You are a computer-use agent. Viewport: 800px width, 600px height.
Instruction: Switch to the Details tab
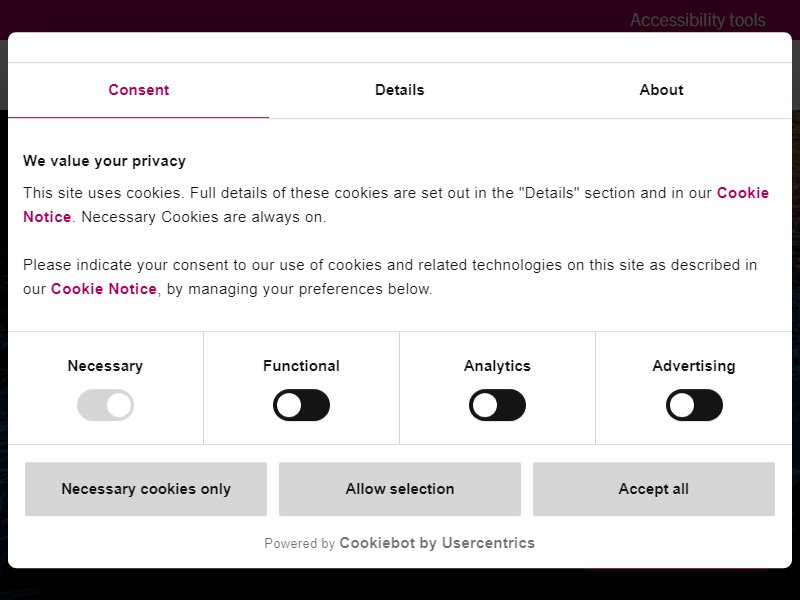click(x=399, y=90)
